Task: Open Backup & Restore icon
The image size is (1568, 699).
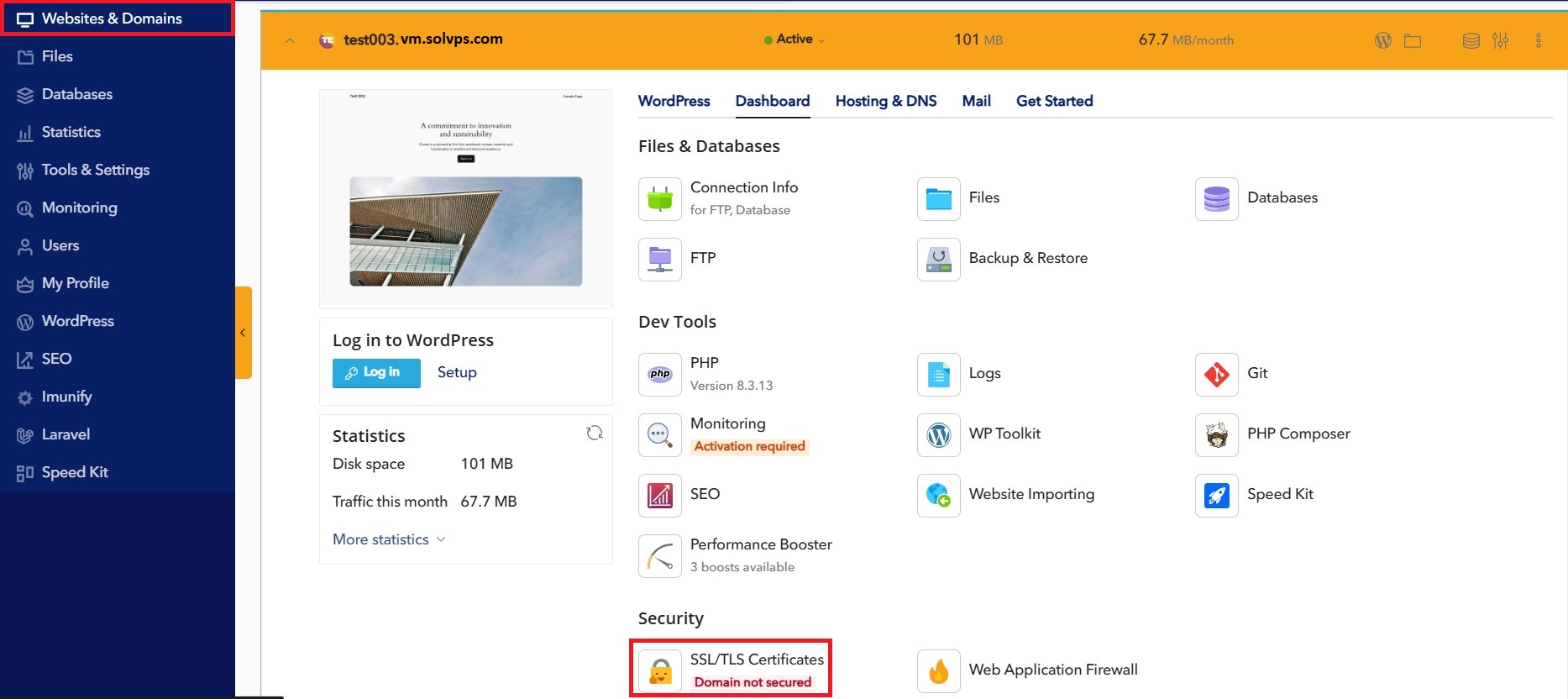Action: click(939, 259)
